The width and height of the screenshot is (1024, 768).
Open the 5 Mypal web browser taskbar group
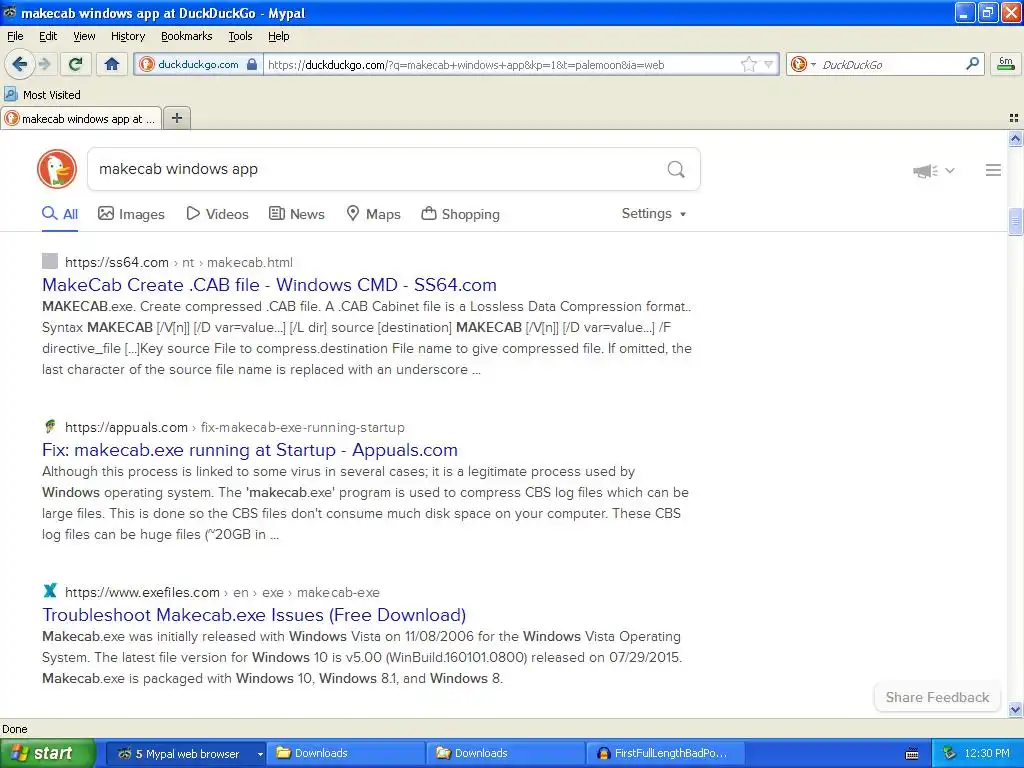tap(186, 754)
